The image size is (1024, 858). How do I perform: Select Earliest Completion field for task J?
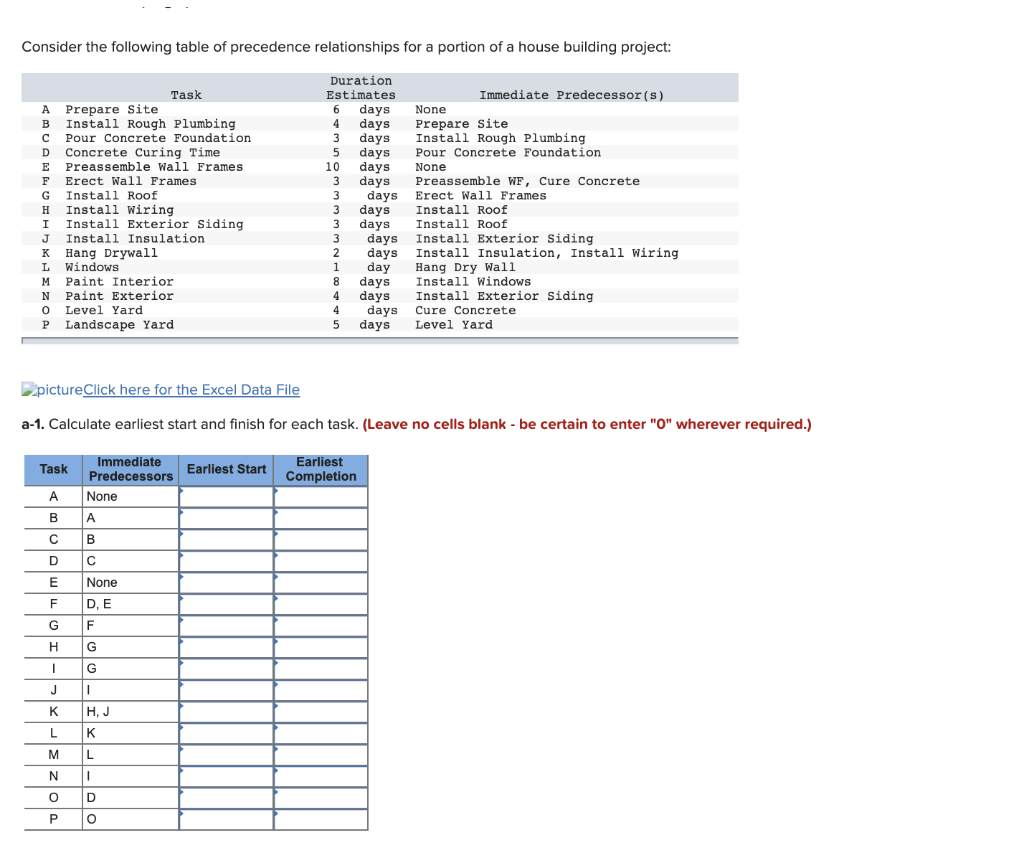click(x=321, y=691)
